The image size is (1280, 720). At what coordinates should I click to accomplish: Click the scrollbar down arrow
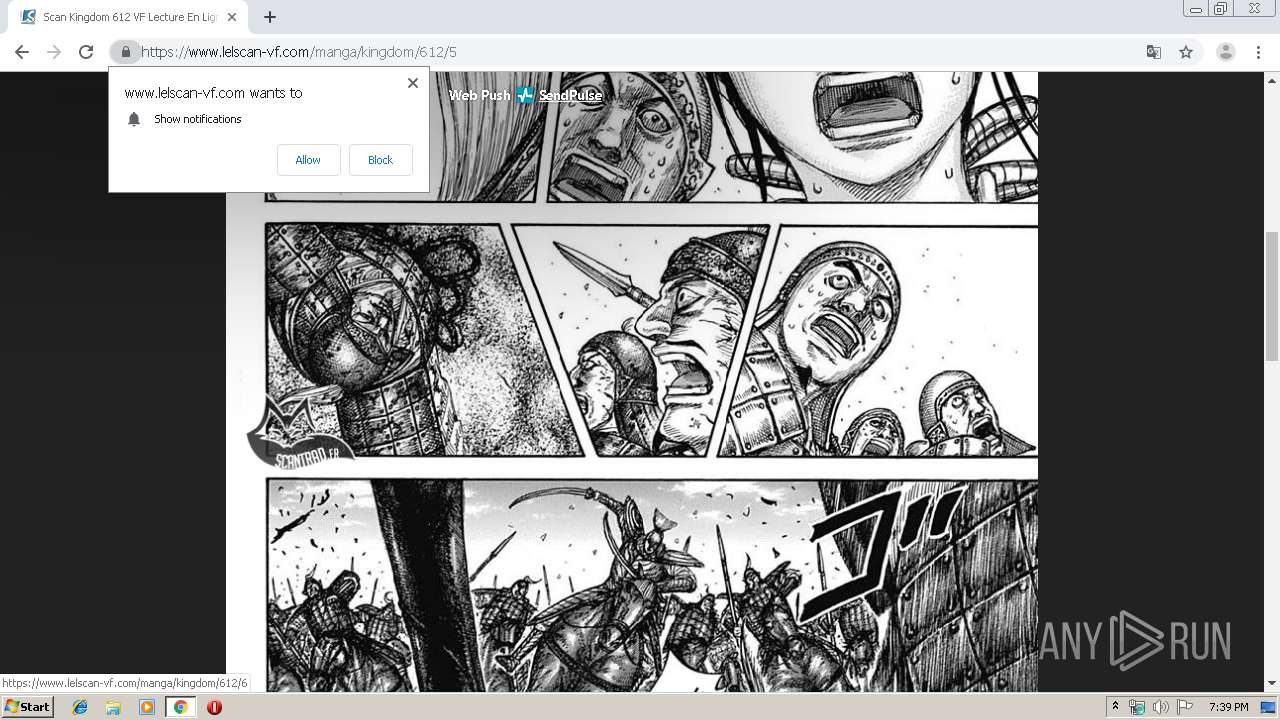click(x=1272, y=684)
